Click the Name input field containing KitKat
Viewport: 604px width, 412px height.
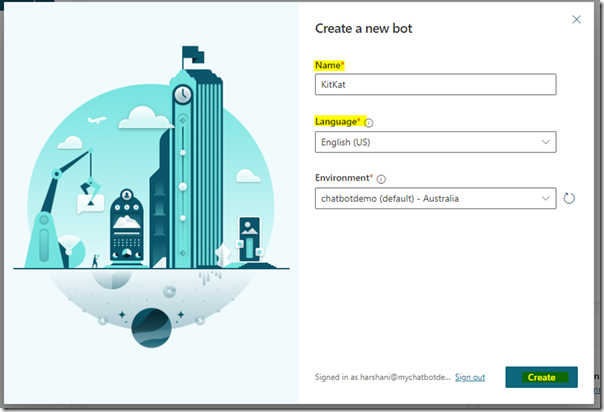tap(435, 85)
